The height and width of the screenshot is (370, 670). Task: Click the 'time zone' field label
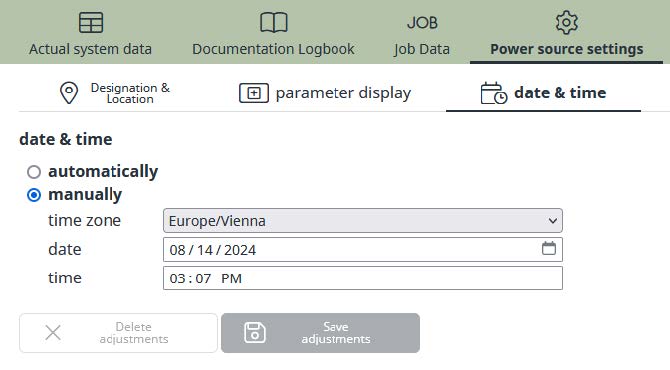pyautogui.click(x=84, y=220)
